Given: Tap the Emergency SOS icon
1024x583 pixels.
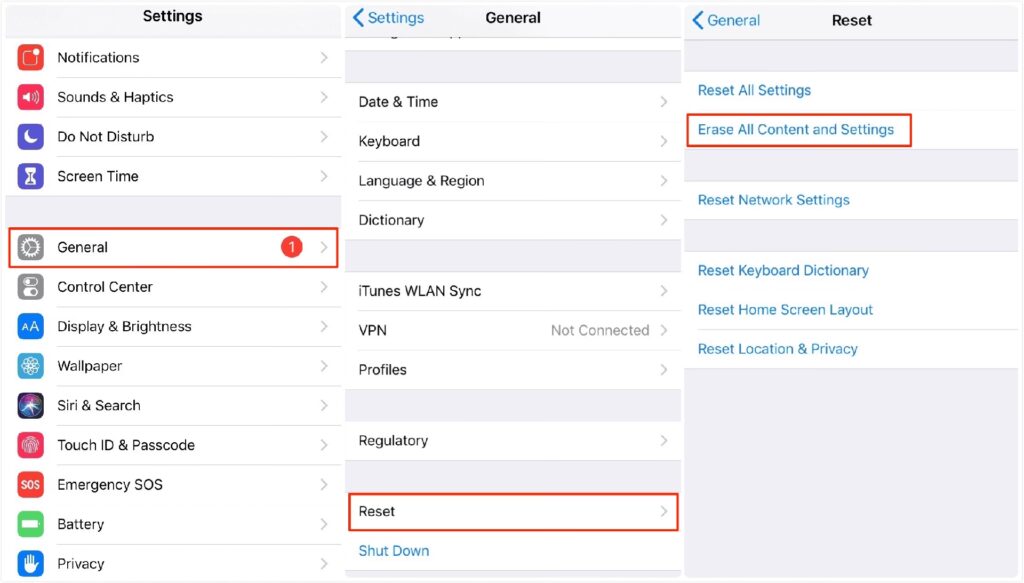Looking at the screenshot, I should pyautogui.click(x=30, y=484).
